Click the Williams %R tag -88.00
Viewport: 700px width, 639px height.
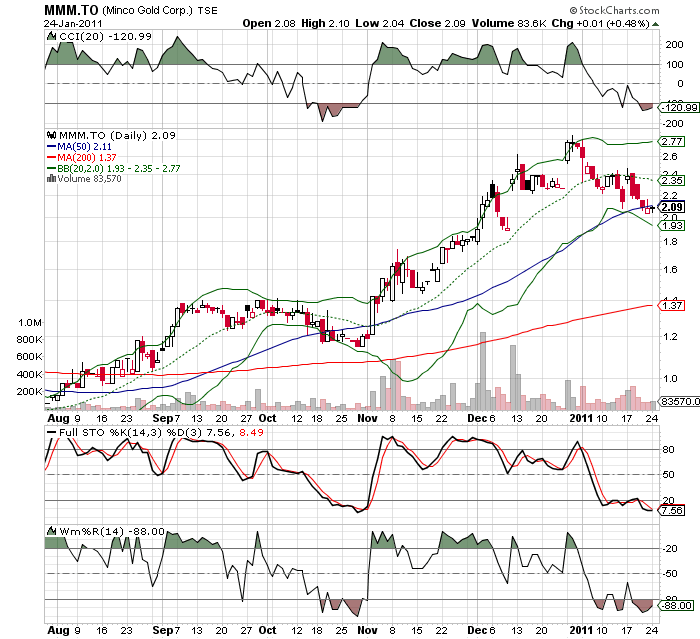[676, 606]
